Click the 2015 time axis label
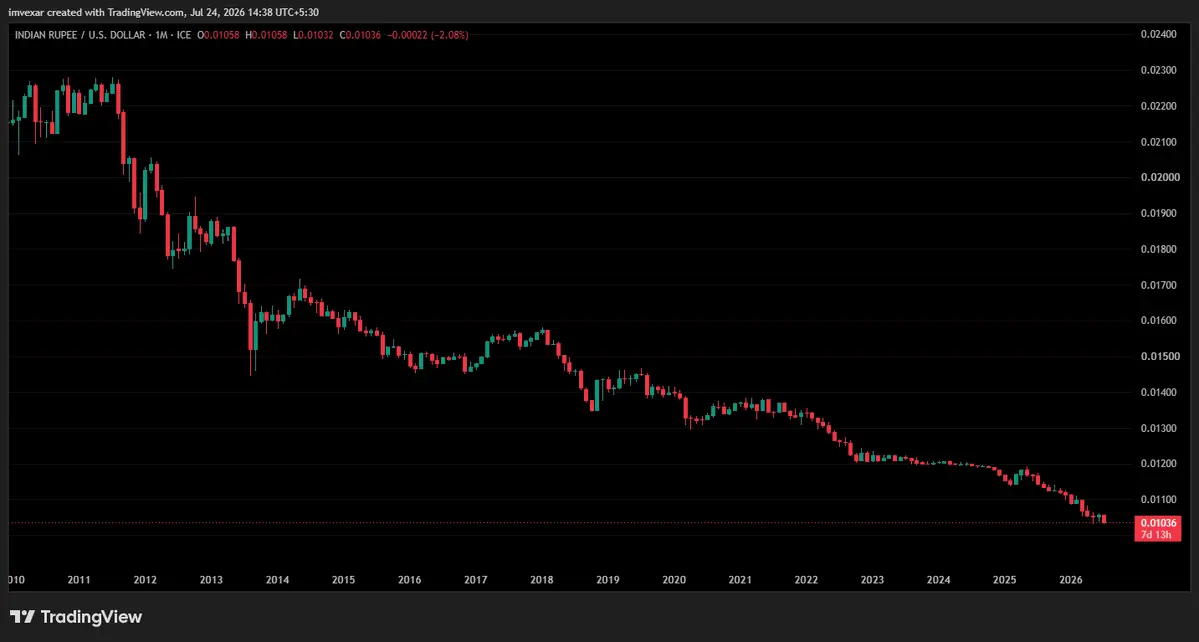 pyautogui.click(x=343, y=580)
